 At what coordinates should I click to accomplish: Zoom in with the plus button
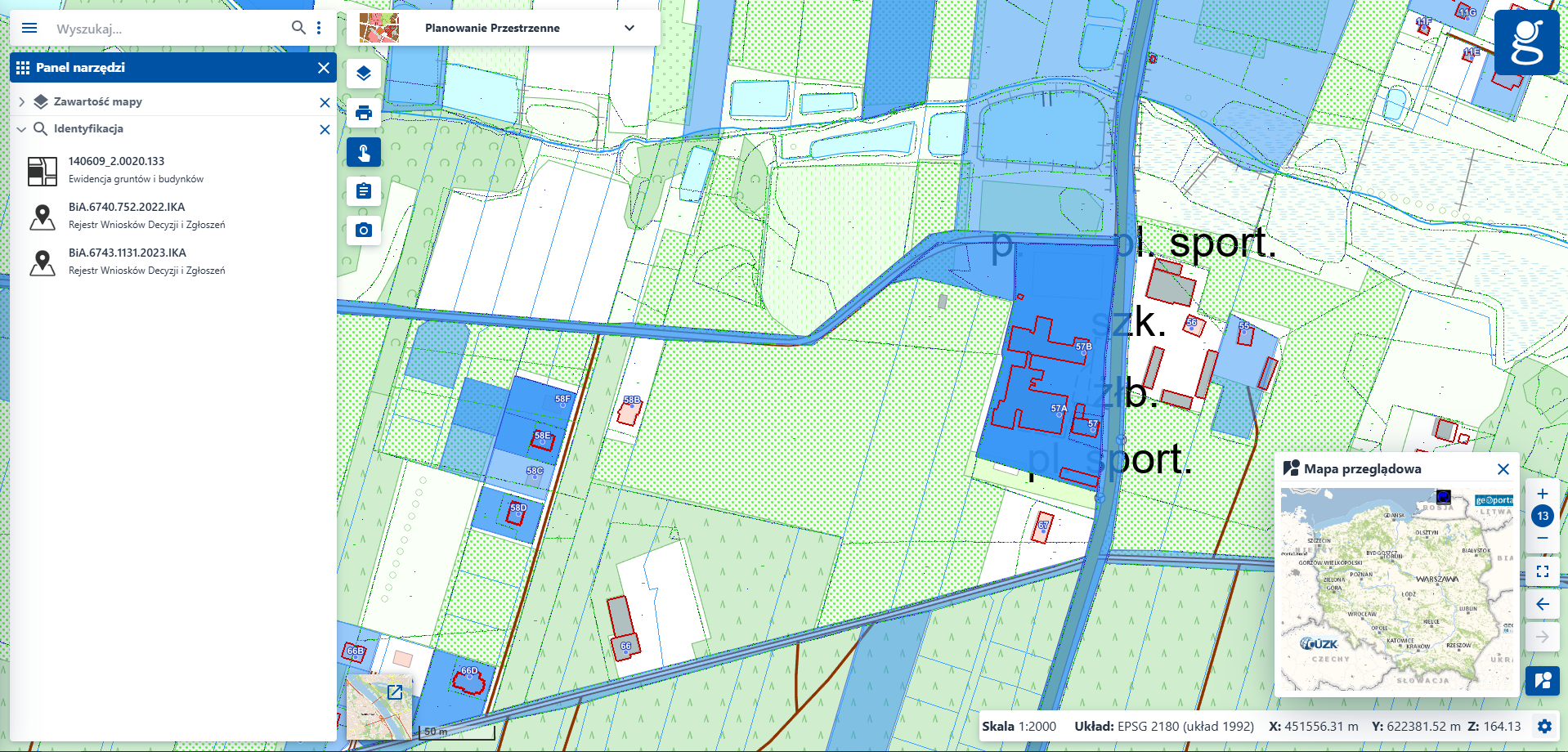1543,494
